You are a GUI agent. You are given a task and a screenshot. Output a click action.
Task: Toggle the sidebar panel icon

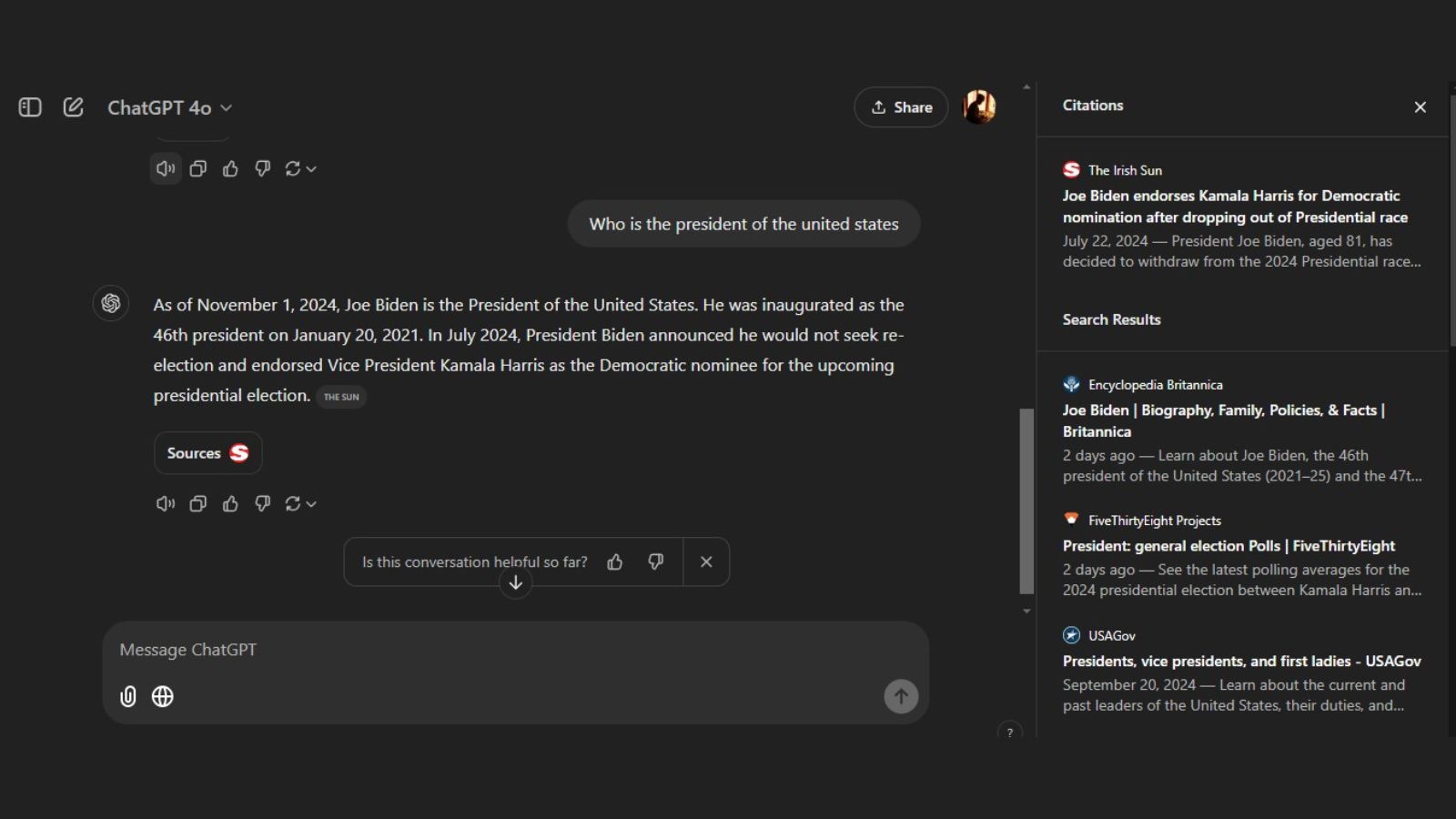pyautogui.click(x=30, y=107)
